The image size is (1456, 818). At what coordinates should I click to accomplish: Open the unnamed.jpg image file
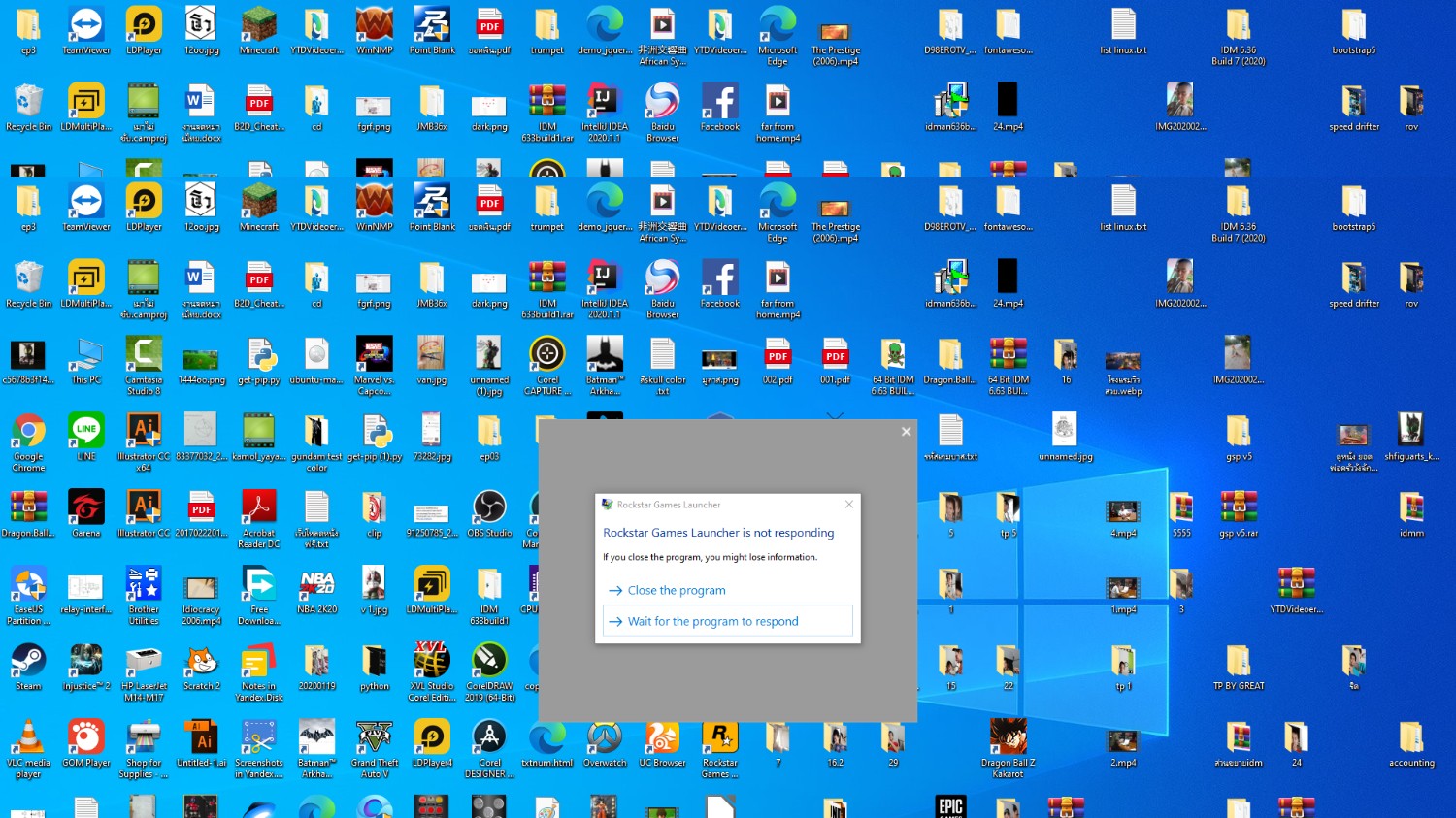point(1065,439)
